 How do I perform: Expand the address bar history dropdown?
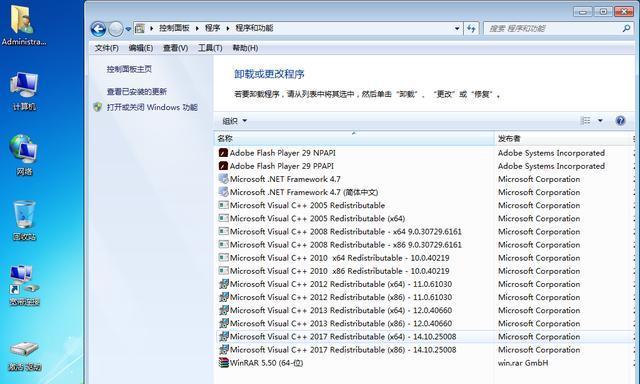pyautogui.click(x=457, y=28)
